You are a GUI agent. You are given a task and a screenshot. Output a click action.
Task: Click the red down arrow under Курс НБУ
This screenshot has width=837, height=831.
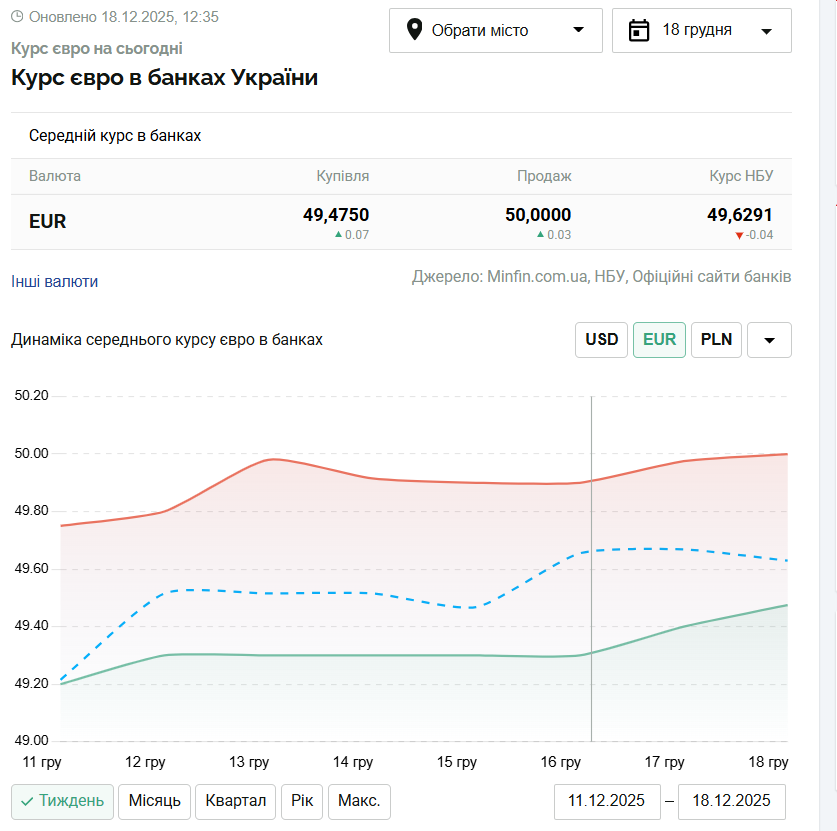point(739,235)
